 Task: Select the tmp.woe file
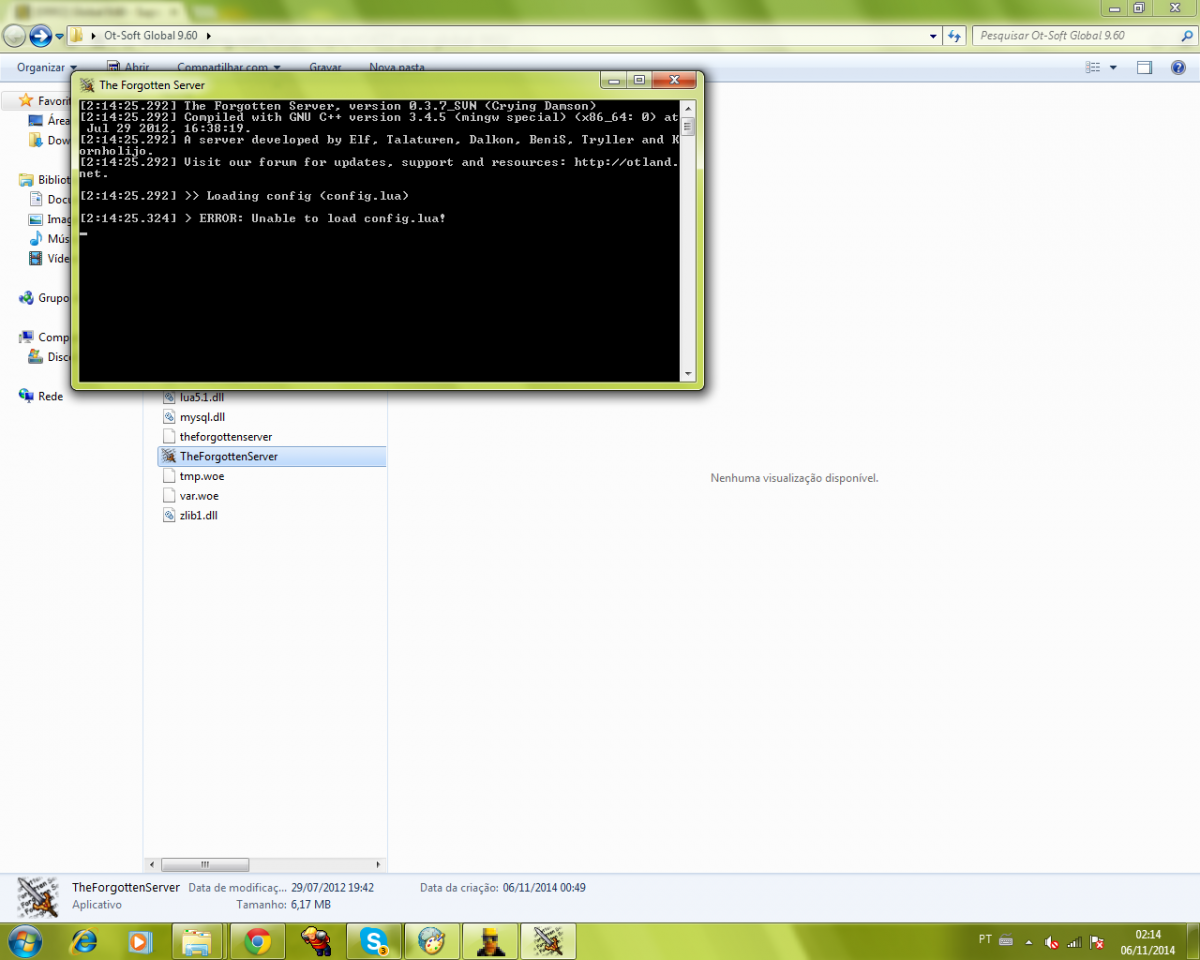[x=193, y=476]
